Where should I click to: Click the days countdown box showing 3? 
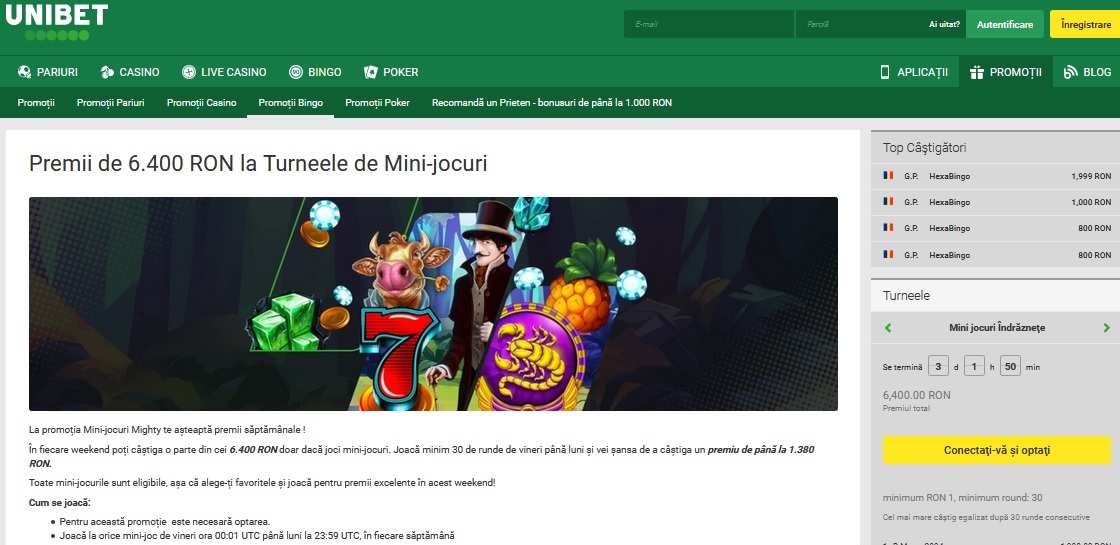938,366
